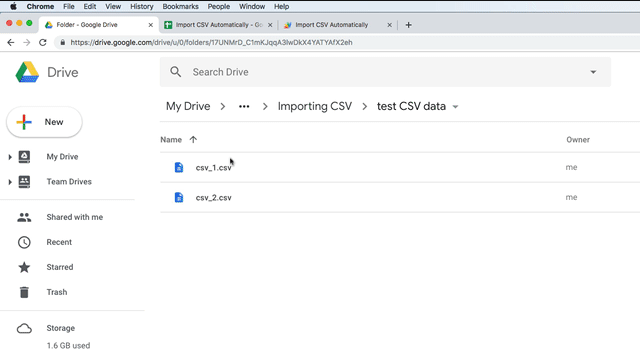Image resolution: width=640 pixels, height=360 pixels.
Task: Open the Bookmarks menu
Action: 180,7
